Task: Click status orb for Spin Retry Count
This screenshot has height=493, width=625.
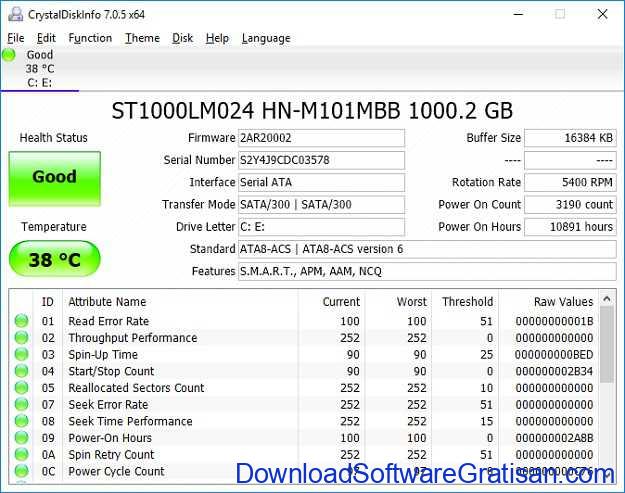Action: (x=22, y=454)
